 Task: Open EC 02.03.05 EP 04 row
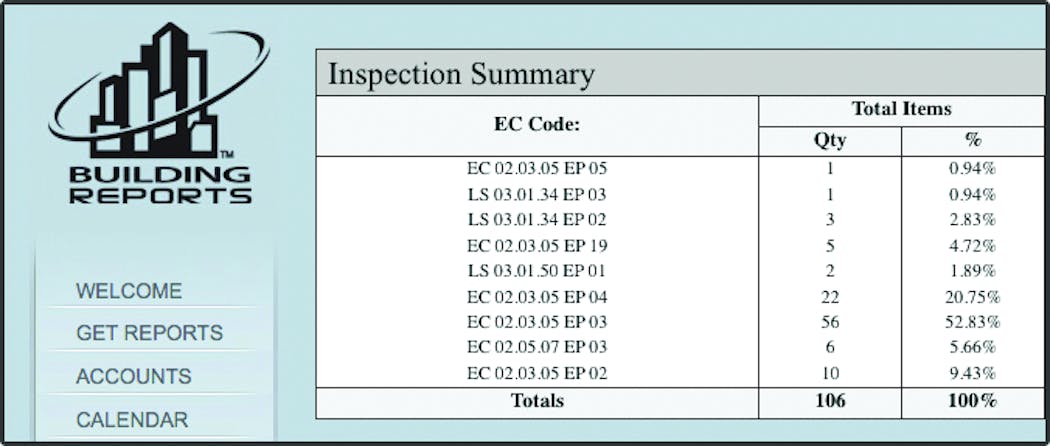[x=680, y=297]
